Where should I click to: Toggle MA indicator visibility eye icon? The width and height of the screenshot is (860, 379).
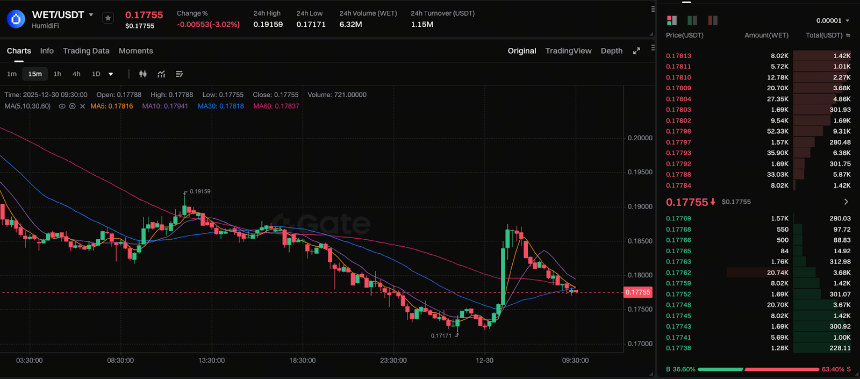[62, 106]
